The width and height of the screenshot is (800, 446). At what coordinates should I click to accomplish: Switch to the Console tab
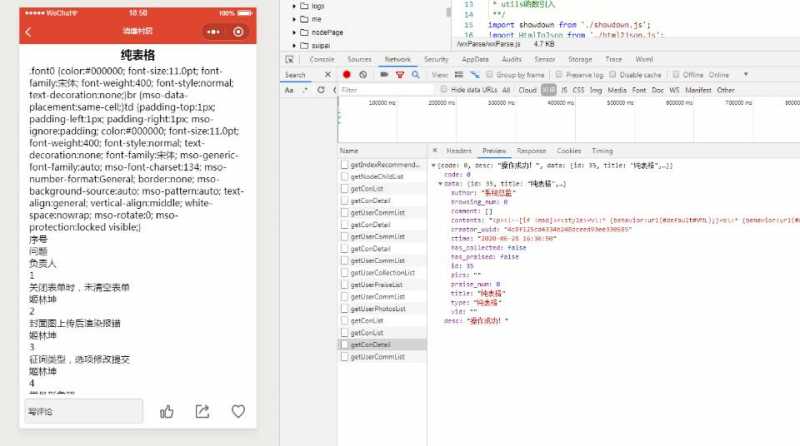click(x=322, y=59)
